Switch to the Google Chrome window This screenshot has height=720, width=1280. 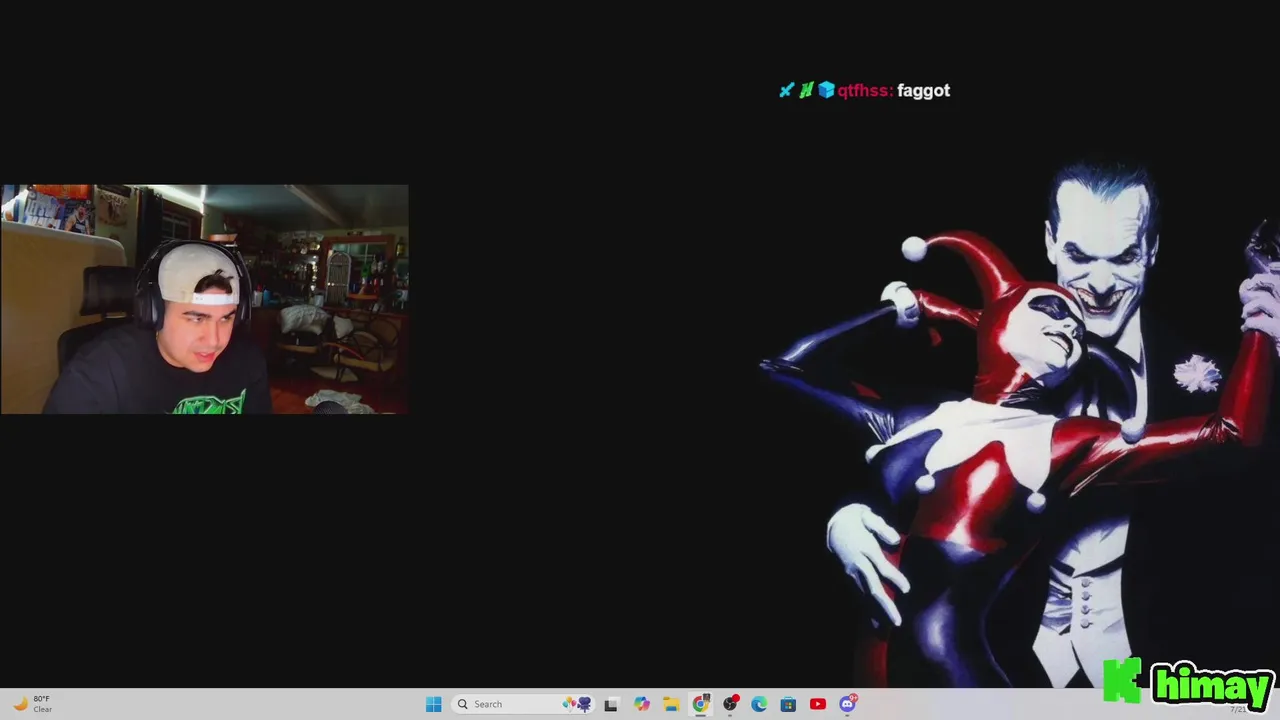[x=701, y=704]
